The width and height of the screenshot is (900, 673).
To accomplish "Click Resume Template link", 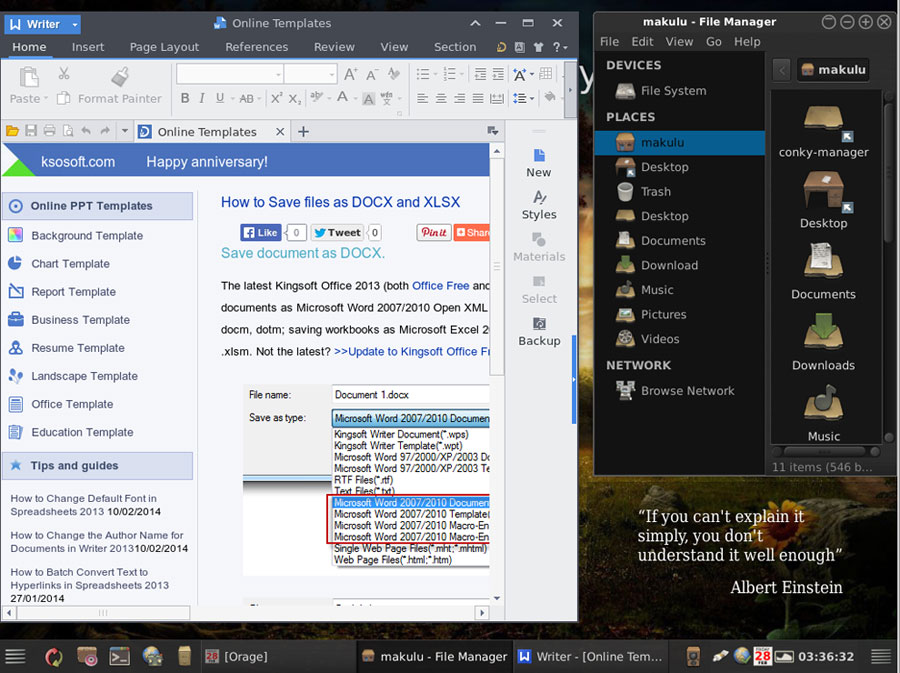I will tap(77, 348).
